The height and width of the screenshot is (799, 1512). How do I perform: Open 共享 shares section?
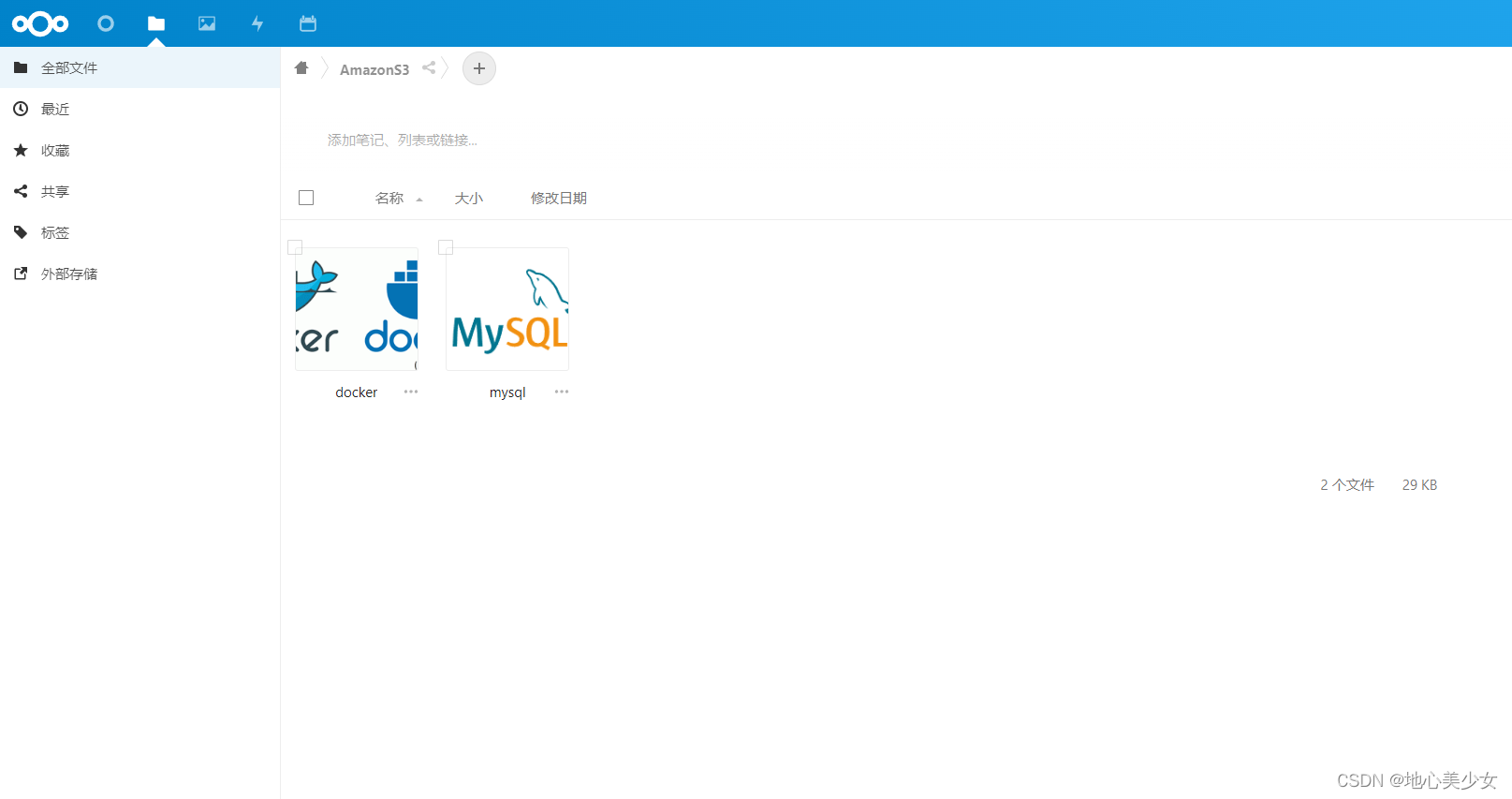pos(140,191)
